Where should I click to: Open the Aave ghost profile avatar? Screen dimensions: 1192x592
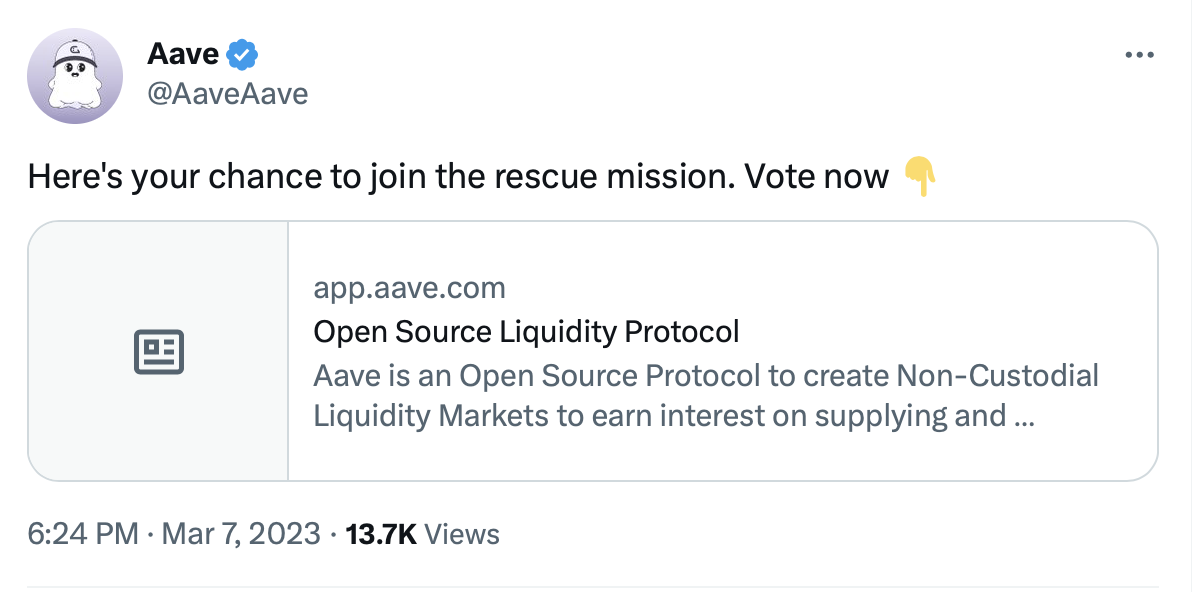[x=74, y=76]
